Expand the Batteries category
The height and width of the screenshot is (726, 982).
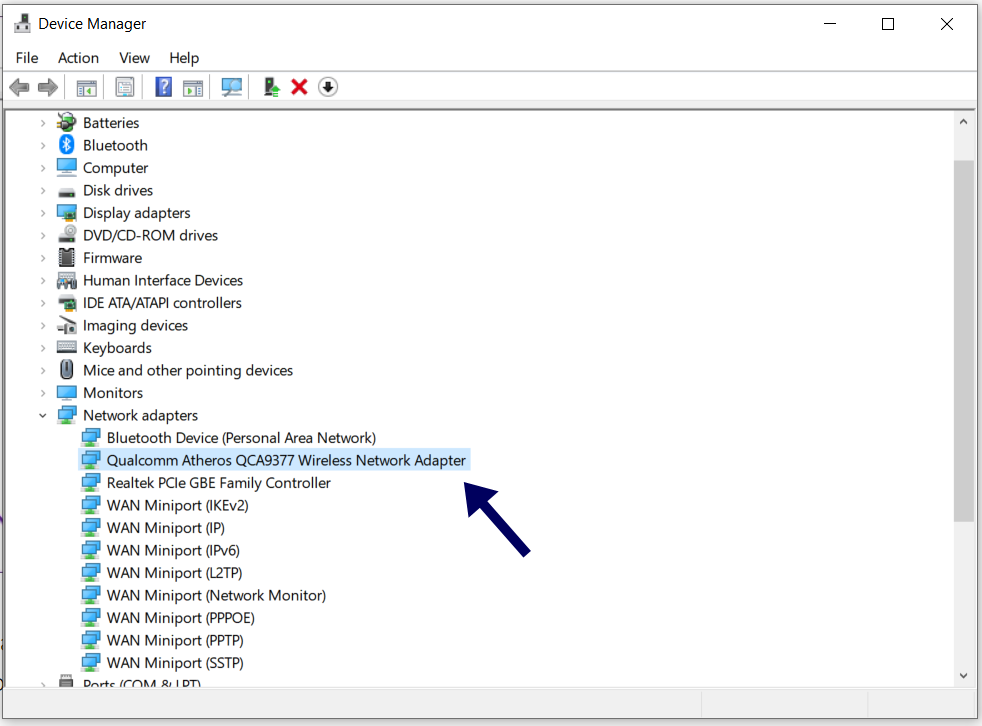(43, 123)
